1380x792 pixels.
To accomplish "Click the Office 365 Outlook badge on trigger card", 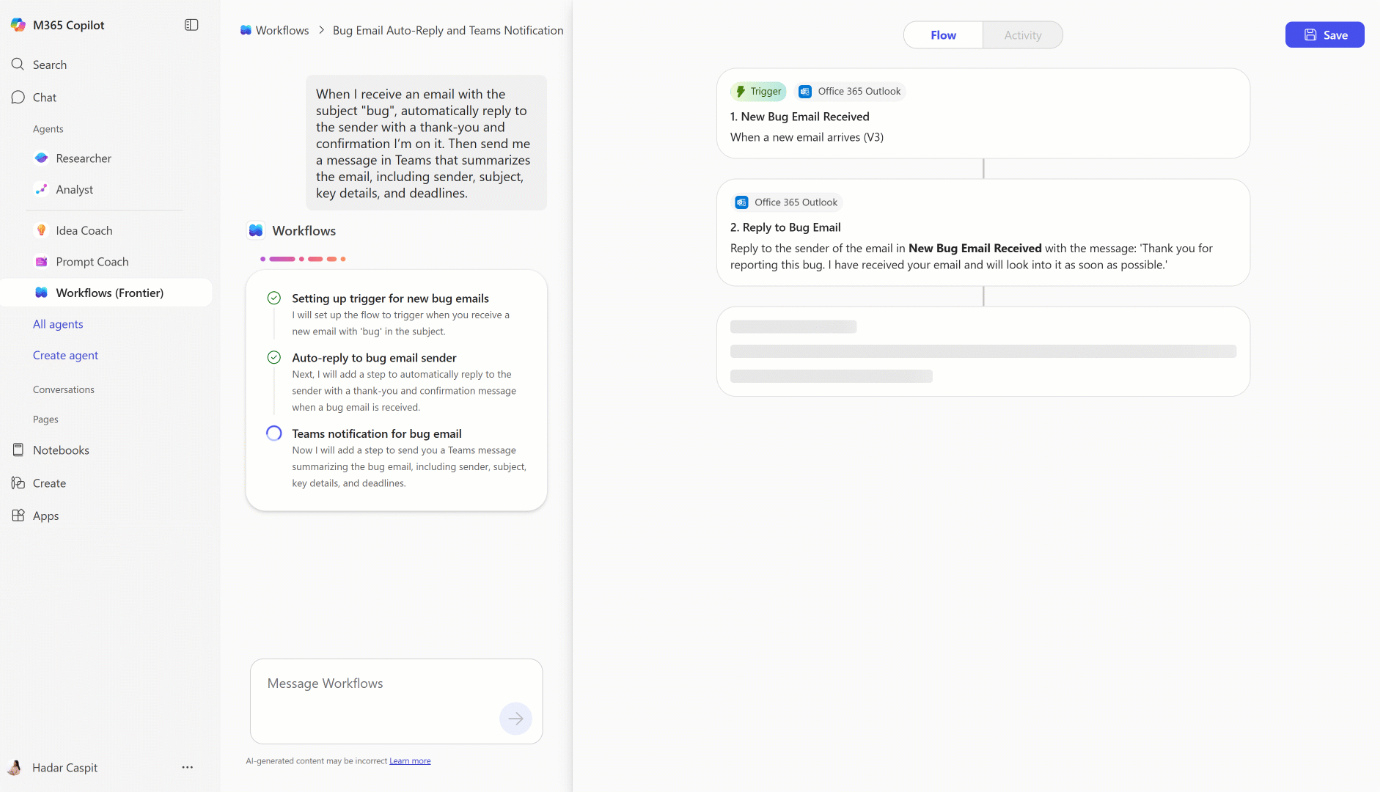I will [x=850, y=91].
